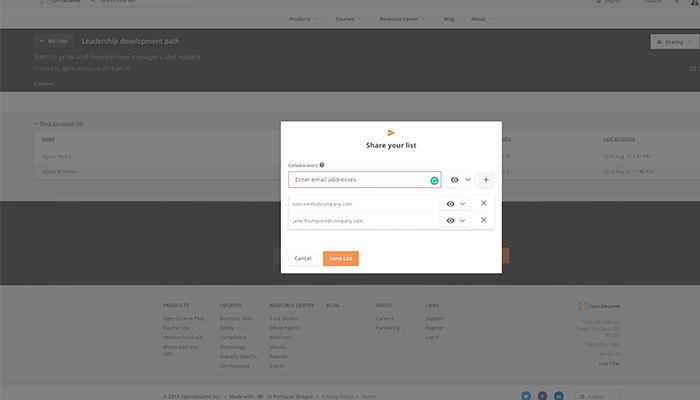Click the My Lists back button
This screenshot has width=700, height=400.
pos(54,42)
